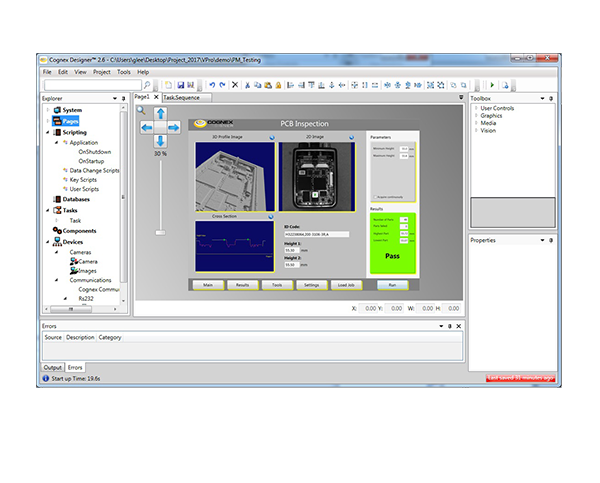Click the black X delete icon in toolbar
The height and width of the screenshot is (483, 600).
click(x=235, y=85)
